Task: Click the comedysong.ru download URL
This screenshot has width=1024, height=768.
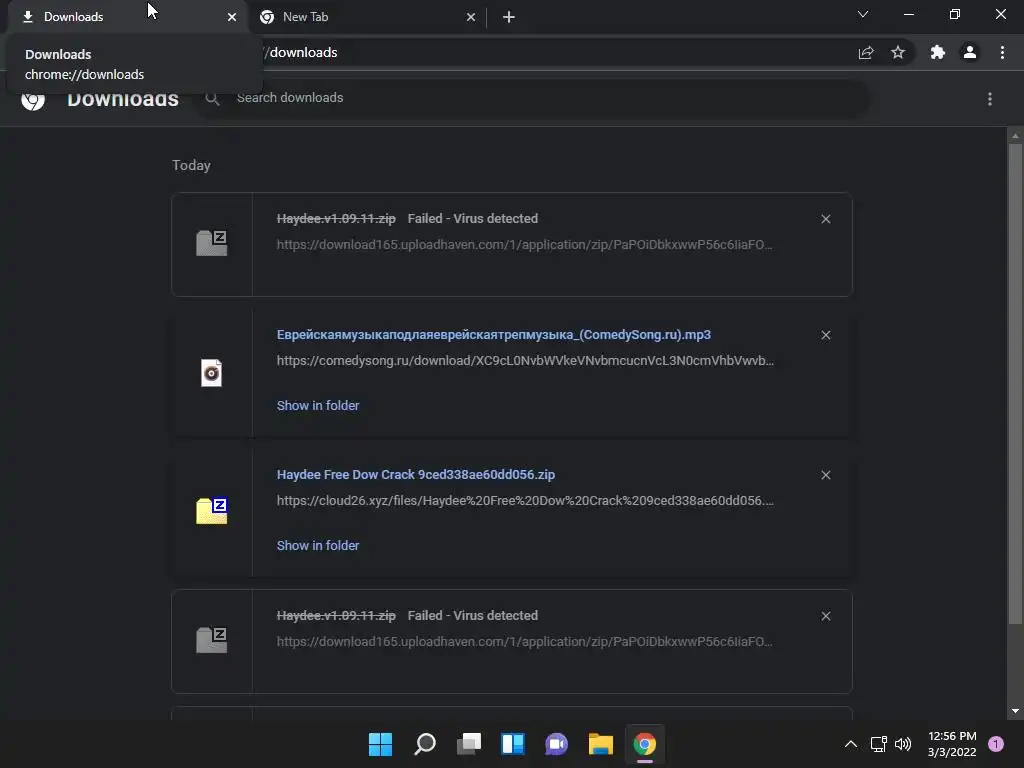Action: [525, 360]
